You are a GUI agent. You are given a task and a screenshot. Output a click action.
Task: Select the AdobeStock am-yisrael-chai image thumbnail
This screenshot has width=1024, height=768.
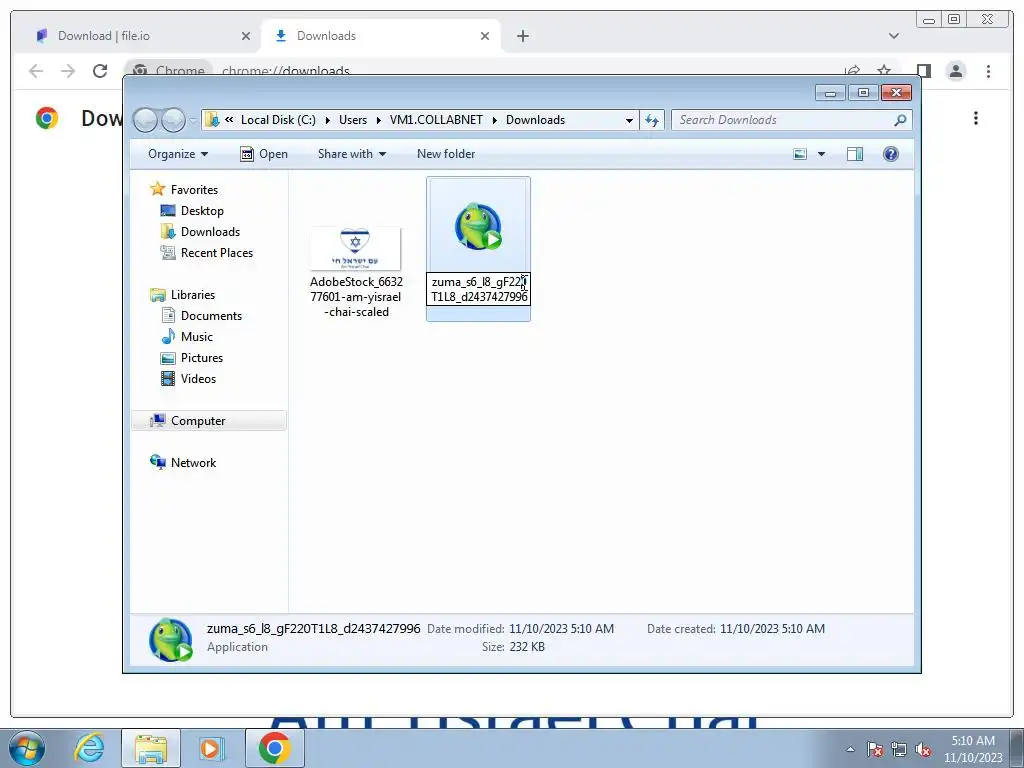[x=355, y=249]
